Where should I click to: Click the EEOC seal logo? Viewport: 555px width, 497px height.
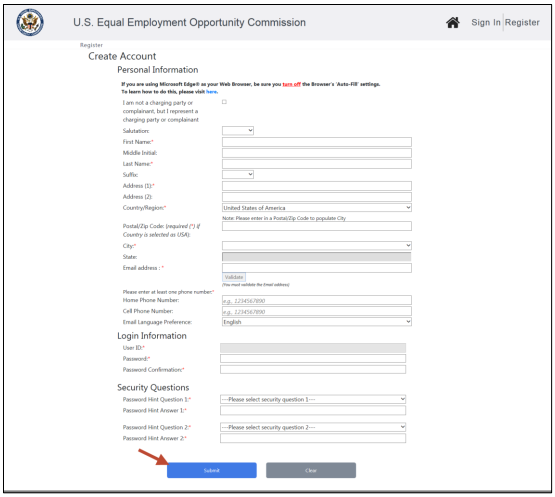[30, 22]
